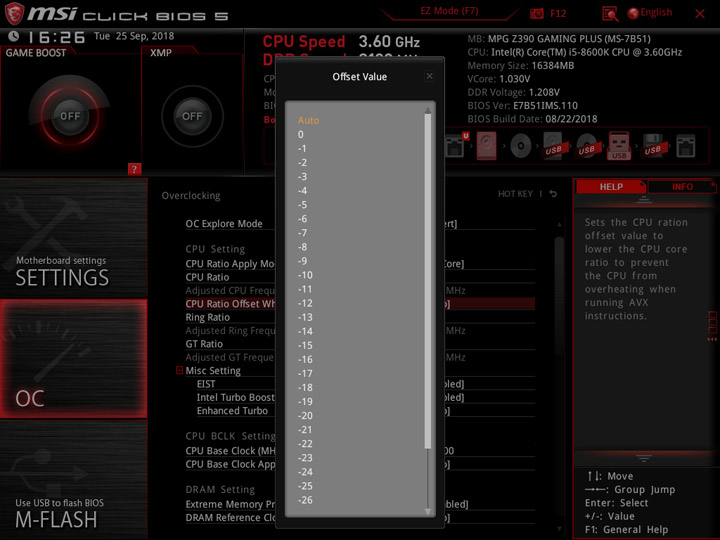The height and width of the screenshot is (540, 720).
Task: Open the OC overclocking section
Action: click(73, 359)
